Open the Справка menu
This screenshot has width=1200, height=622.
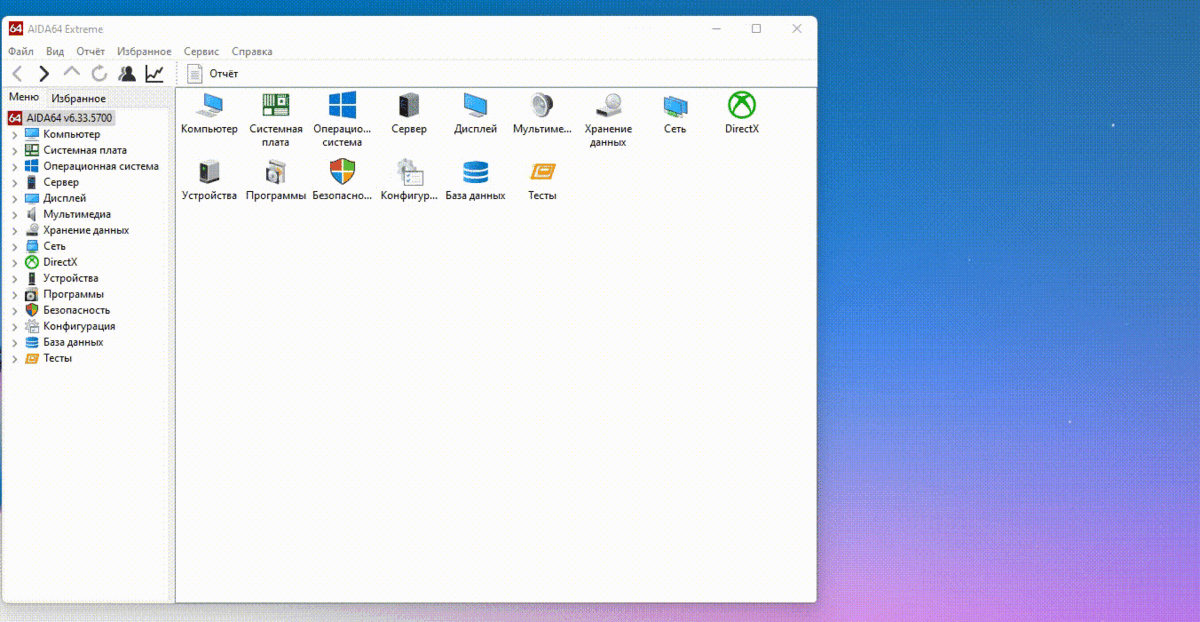(252, 51)
